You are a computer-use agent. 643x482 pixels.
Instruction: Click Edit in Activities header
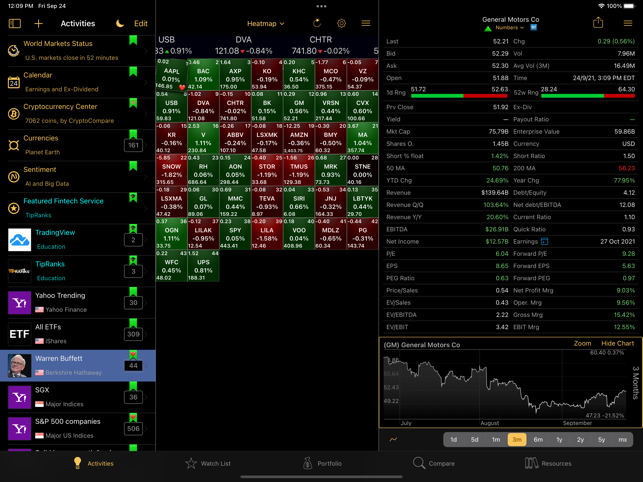[x=141, y=23]
